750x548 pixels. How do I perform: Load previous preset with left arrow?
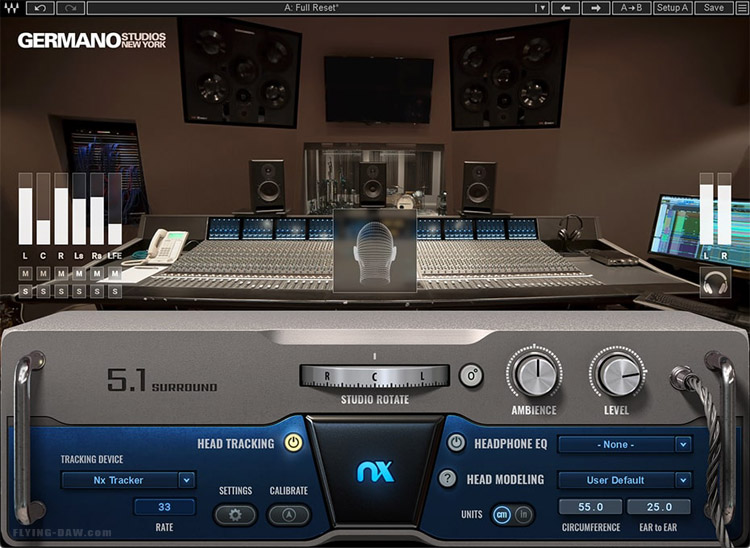(x=565, y=8)
